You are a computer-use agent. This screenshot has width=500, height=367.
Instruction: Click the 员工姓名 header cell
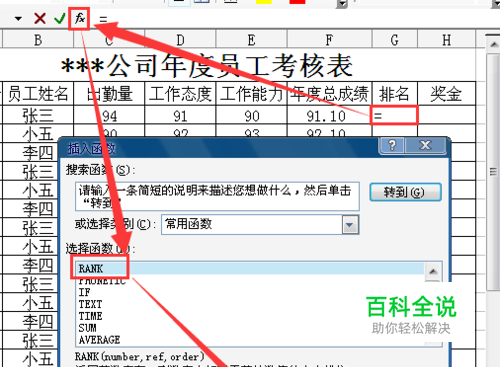coord(38,94)
